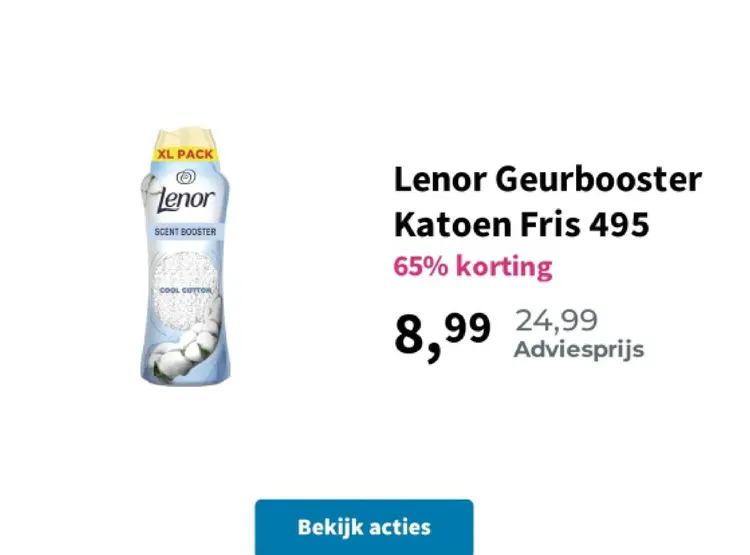Click the pink 65% korting text
Viewport: 750px width, 555px height.
coord(473,266)
